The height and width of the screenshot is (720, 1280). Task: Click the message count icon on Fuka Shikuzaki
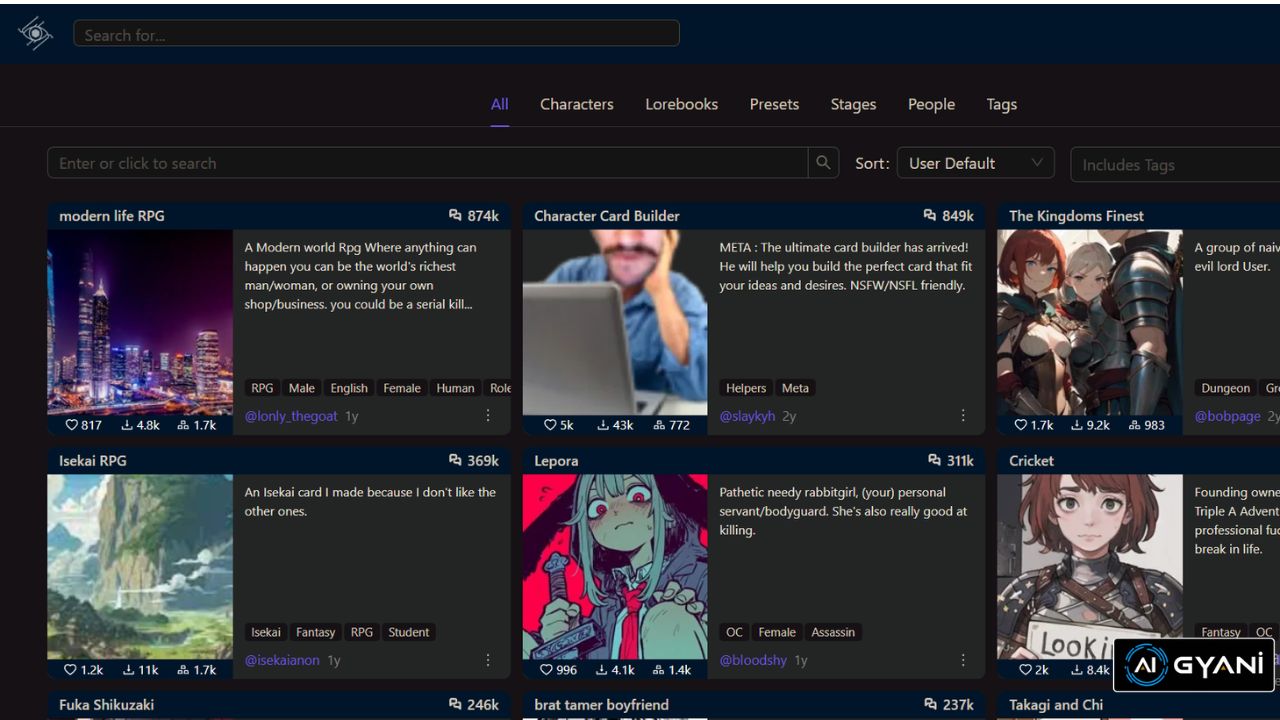pyautogui.click(x=455, y=704)
